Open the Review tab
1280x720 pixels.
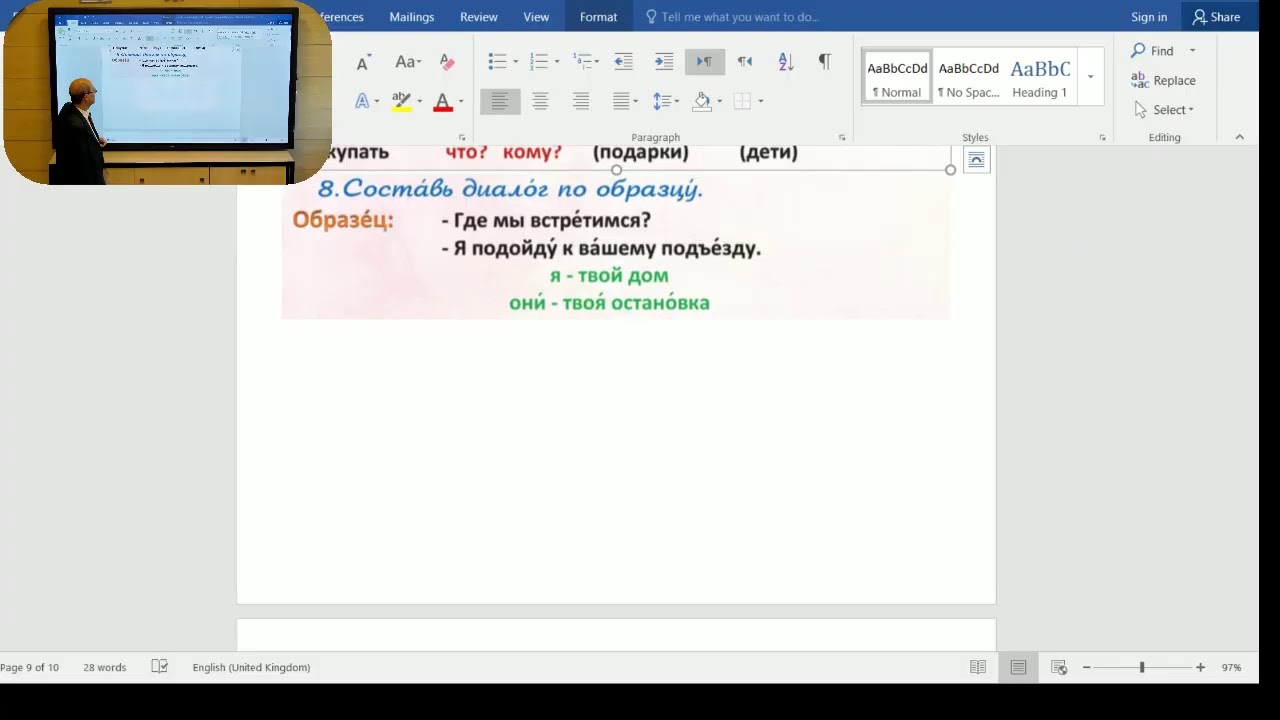click(x=479, y=17)
